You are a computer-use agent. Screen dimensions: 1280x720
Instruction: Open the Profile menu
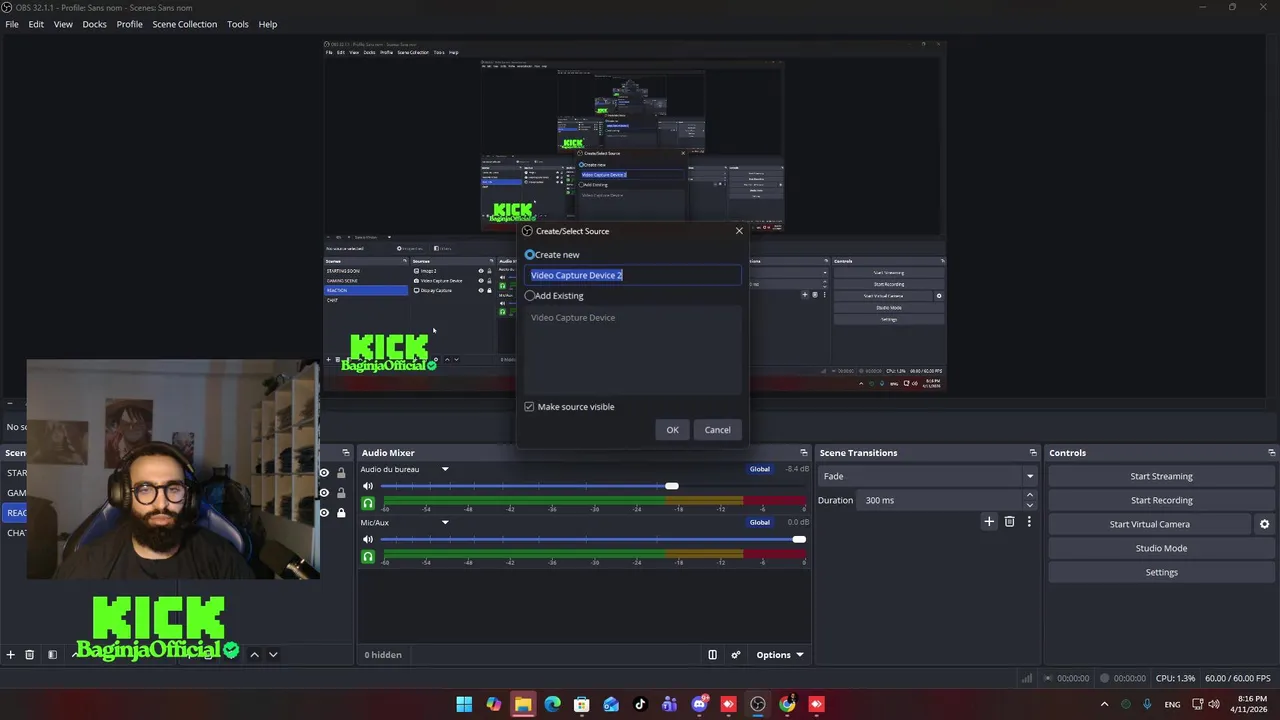tap(129, 24)
